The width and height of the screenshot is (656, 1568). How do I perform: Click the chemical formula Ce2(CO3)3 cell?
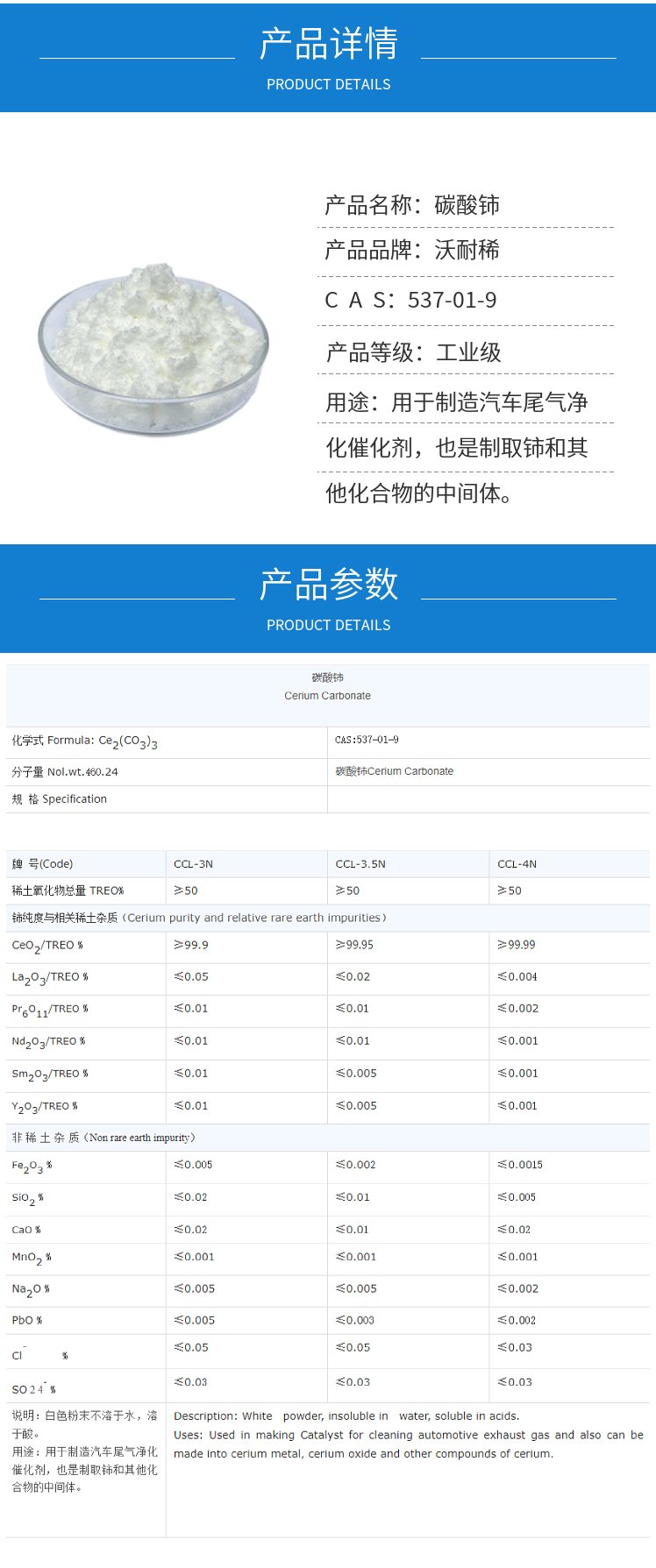click(x=85, y=741)
